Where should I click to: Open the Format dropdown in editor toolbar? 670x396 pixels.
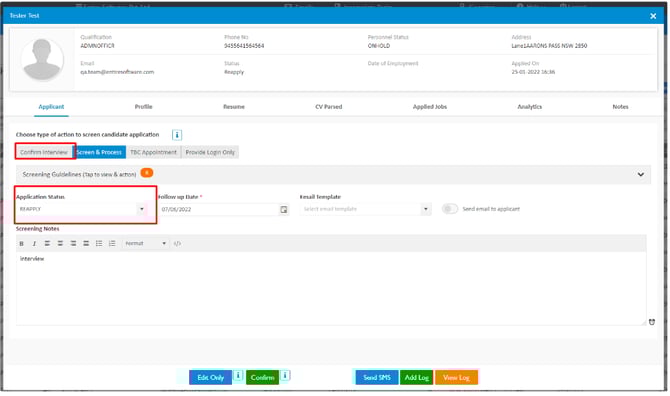coord(145,243)
